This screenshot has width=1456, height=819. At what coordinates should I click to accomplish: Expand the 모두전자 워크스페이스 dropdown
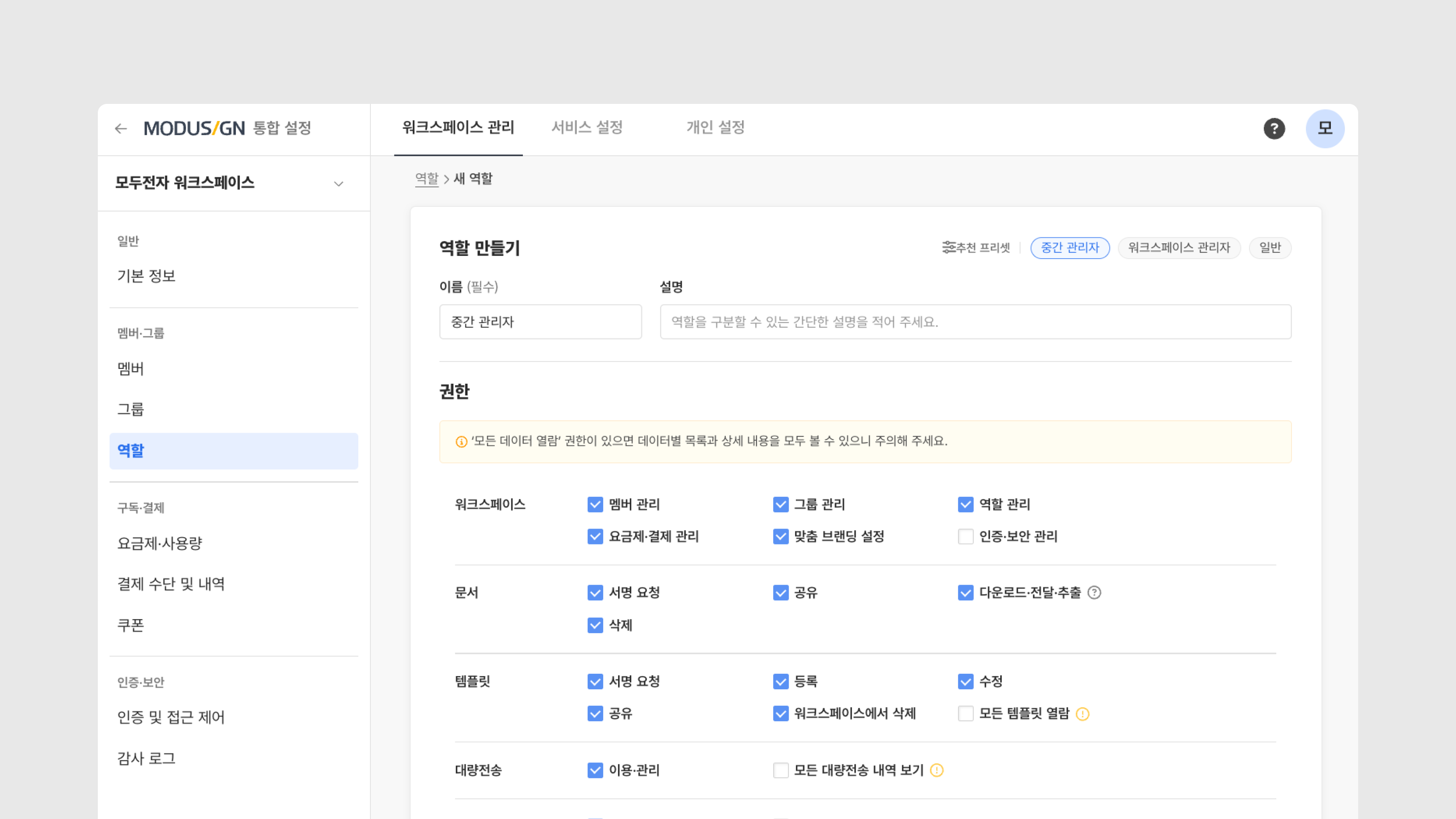pyautogui.click(x=339, y=184)
